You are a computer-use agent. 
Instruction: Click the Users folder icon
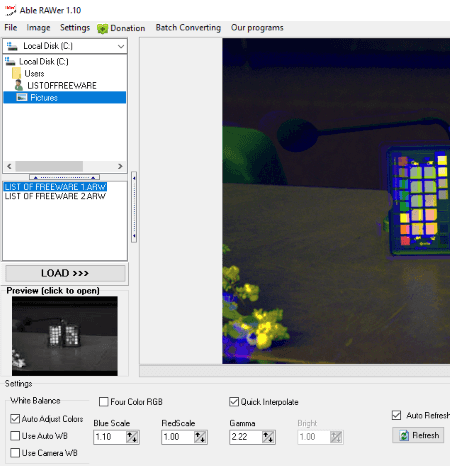point(16,73)
